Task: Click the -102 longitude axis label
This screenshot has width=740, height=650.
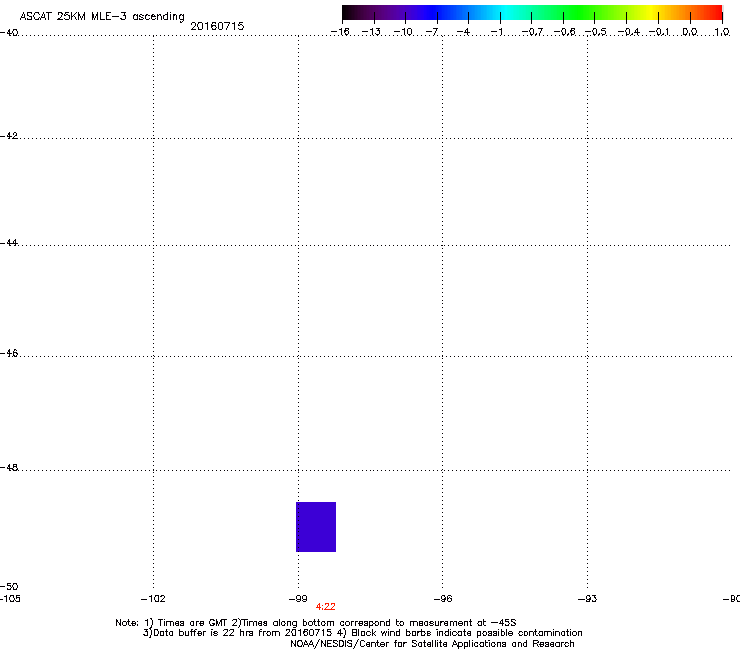Action: click(x=153, y=599)
